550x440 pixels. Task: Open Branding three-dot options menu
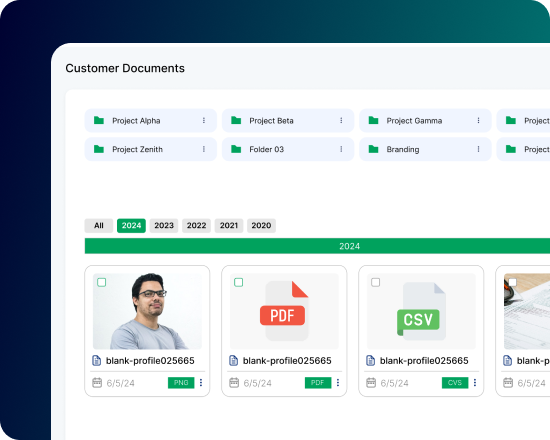(x=478, y=149)
